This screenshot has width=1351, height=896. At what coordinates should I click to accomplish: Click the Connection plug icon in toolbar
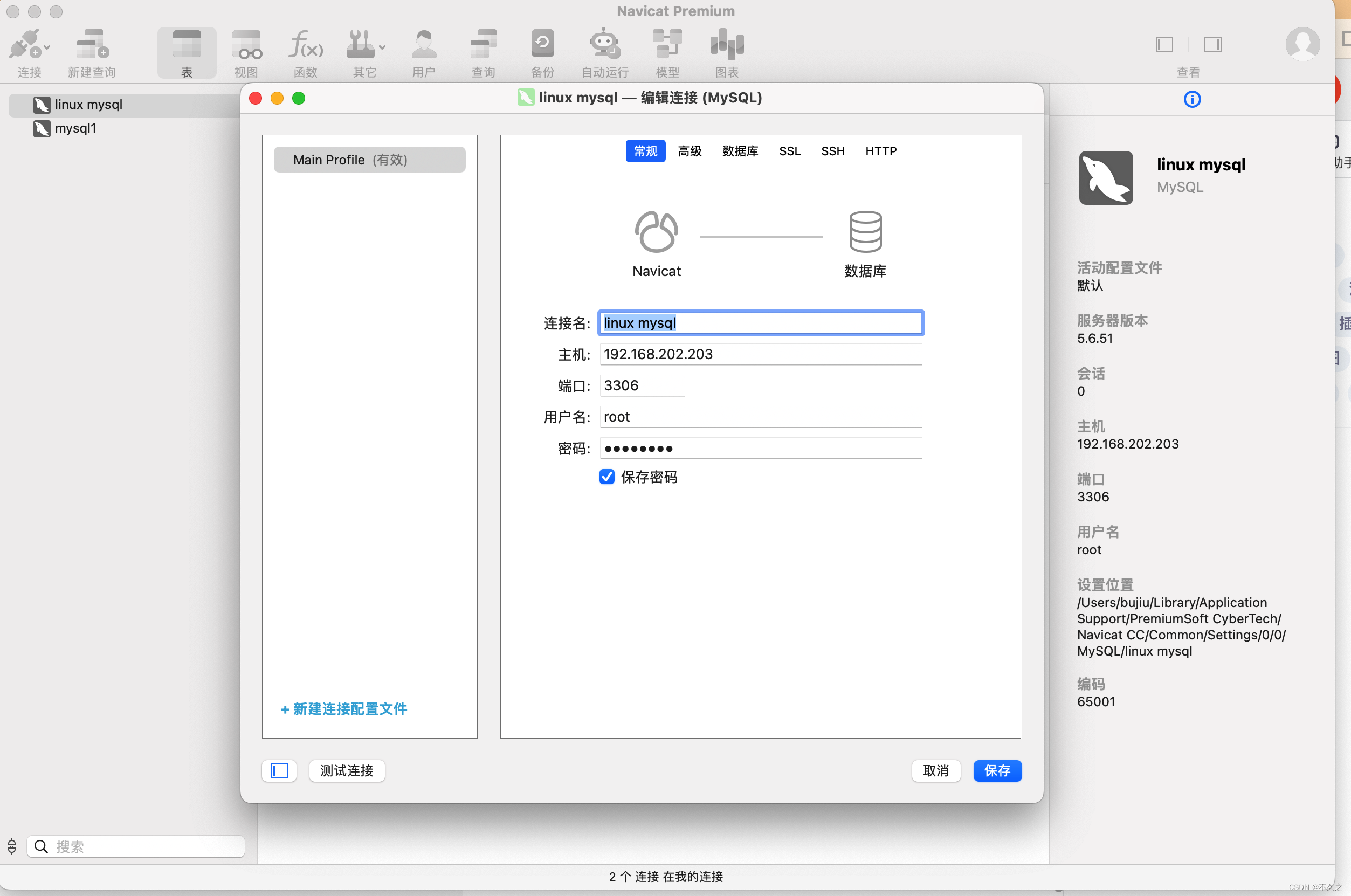click(25, 44)
